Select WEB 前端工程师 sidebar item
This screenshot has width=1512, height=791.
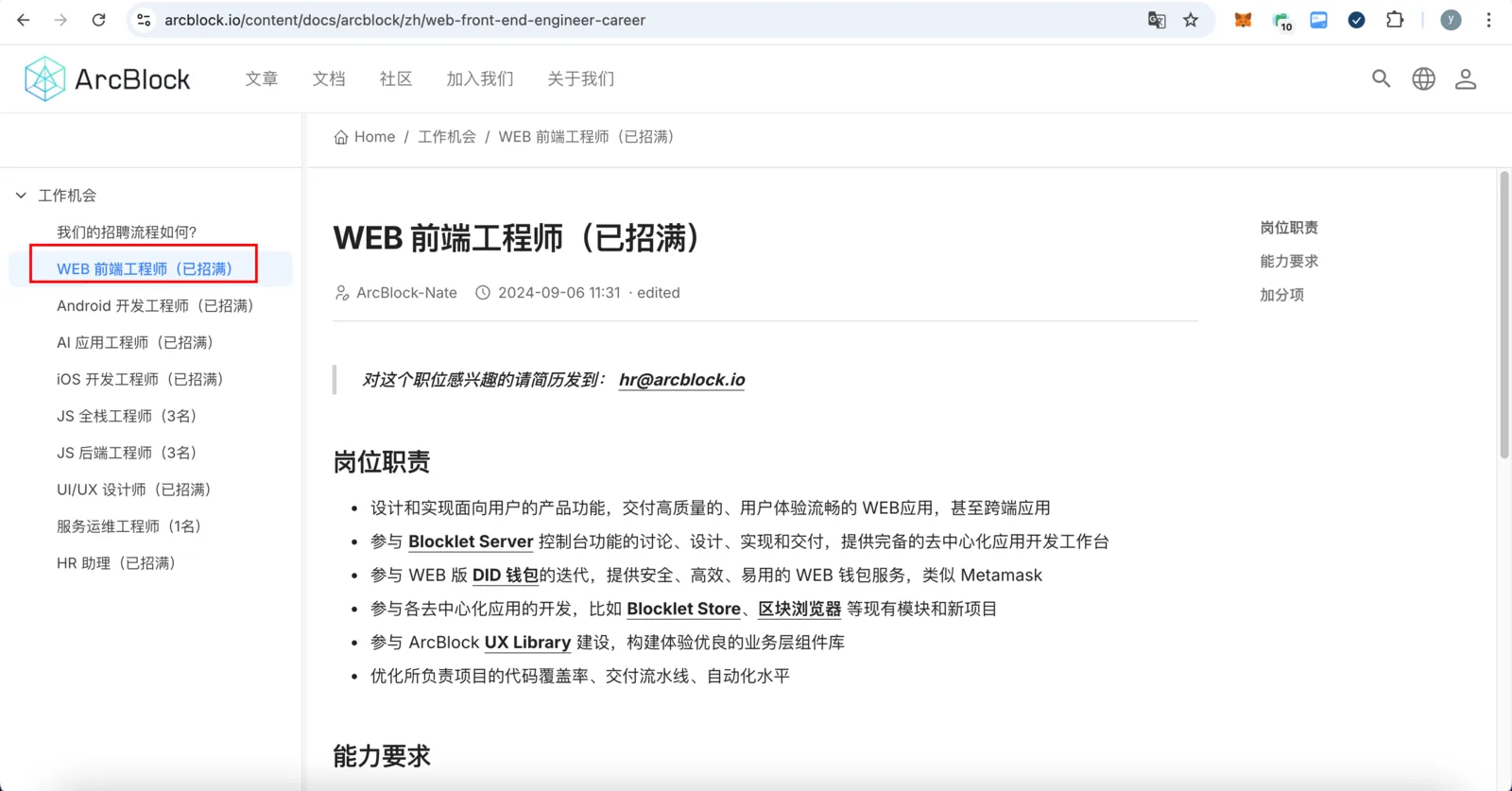[145, 268]
